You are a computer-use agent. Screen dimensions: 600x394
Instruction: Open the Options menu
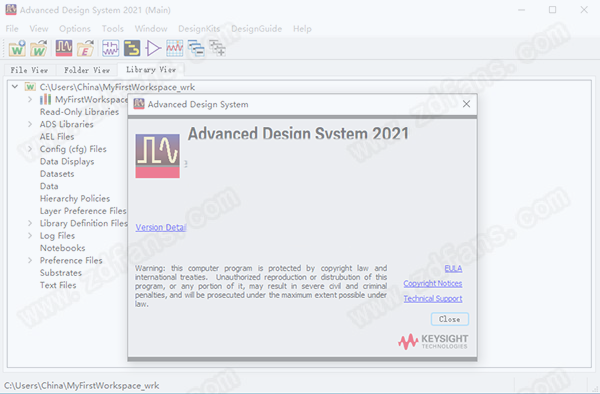pyautogui.click(x=75, y=29)
